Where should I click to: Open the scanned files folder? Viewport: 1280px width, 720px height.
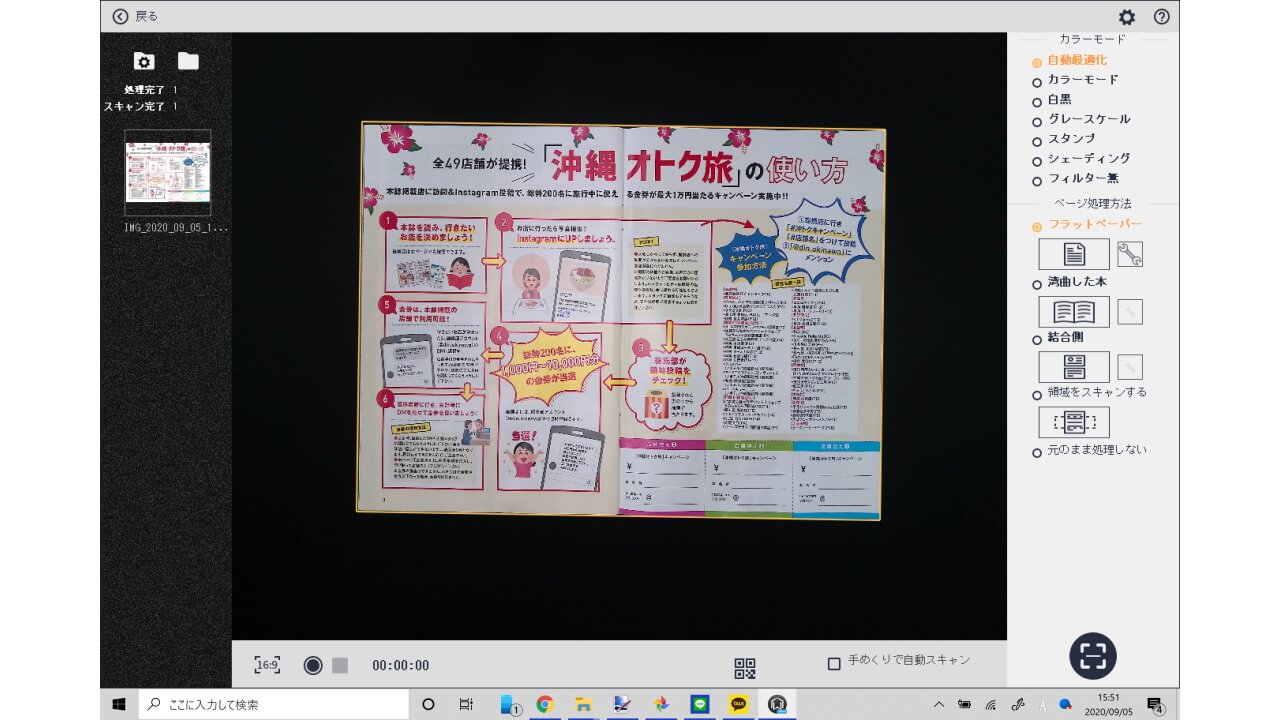(188, 62)
